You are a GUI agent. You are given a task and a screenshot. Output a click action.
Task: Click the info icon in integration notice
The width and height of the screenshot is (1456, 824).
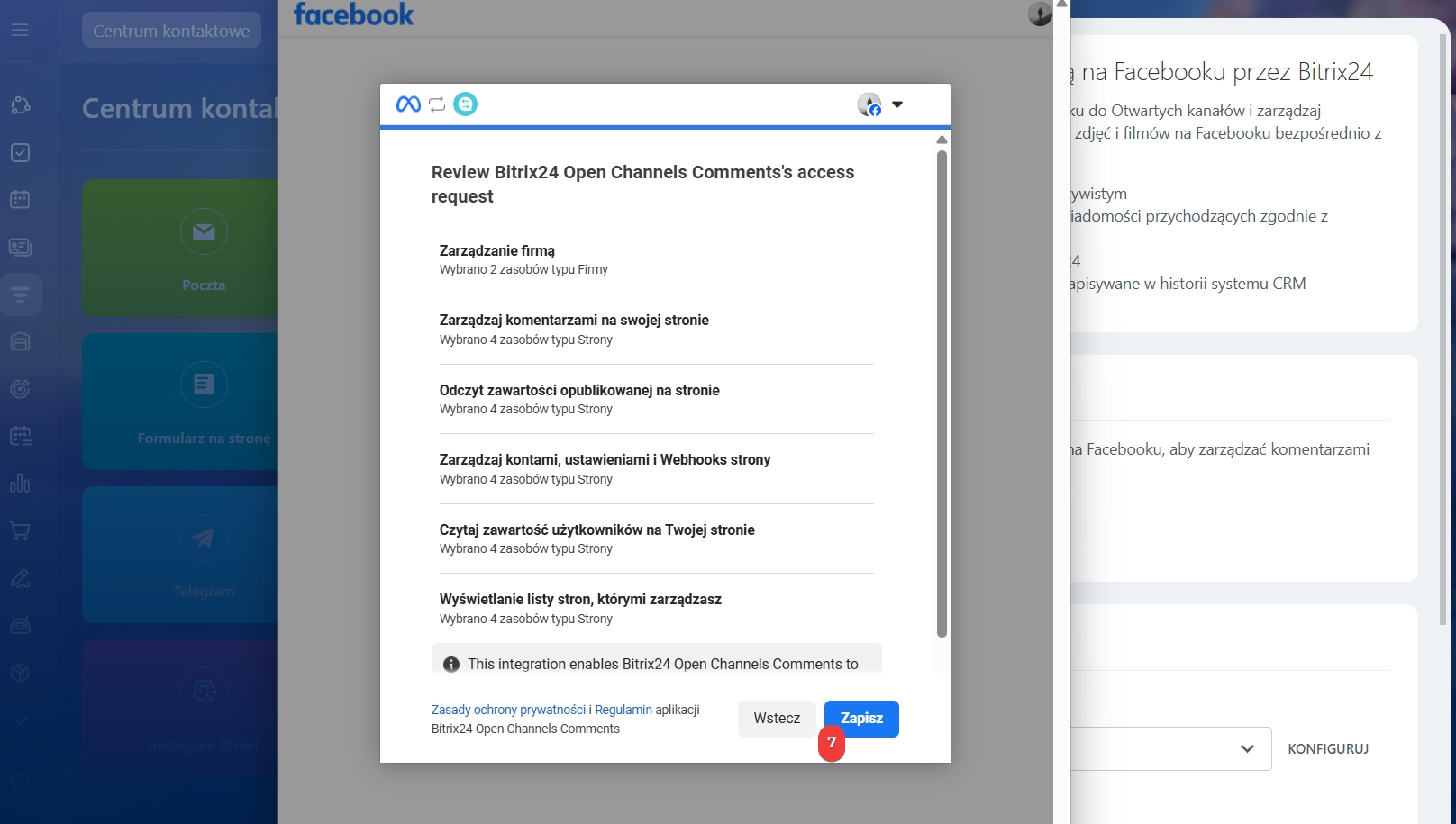(451, 665)
